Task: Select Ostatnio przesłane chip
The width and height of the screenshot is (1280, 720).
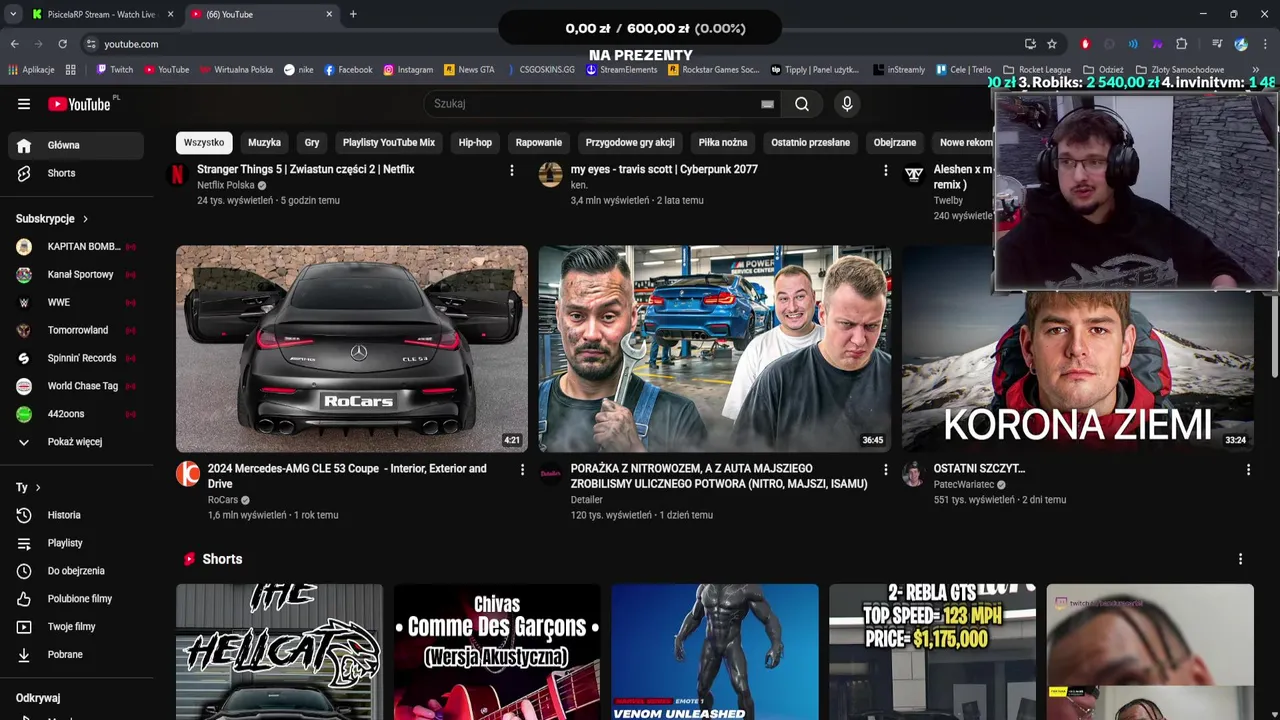Action: [811, 142]
